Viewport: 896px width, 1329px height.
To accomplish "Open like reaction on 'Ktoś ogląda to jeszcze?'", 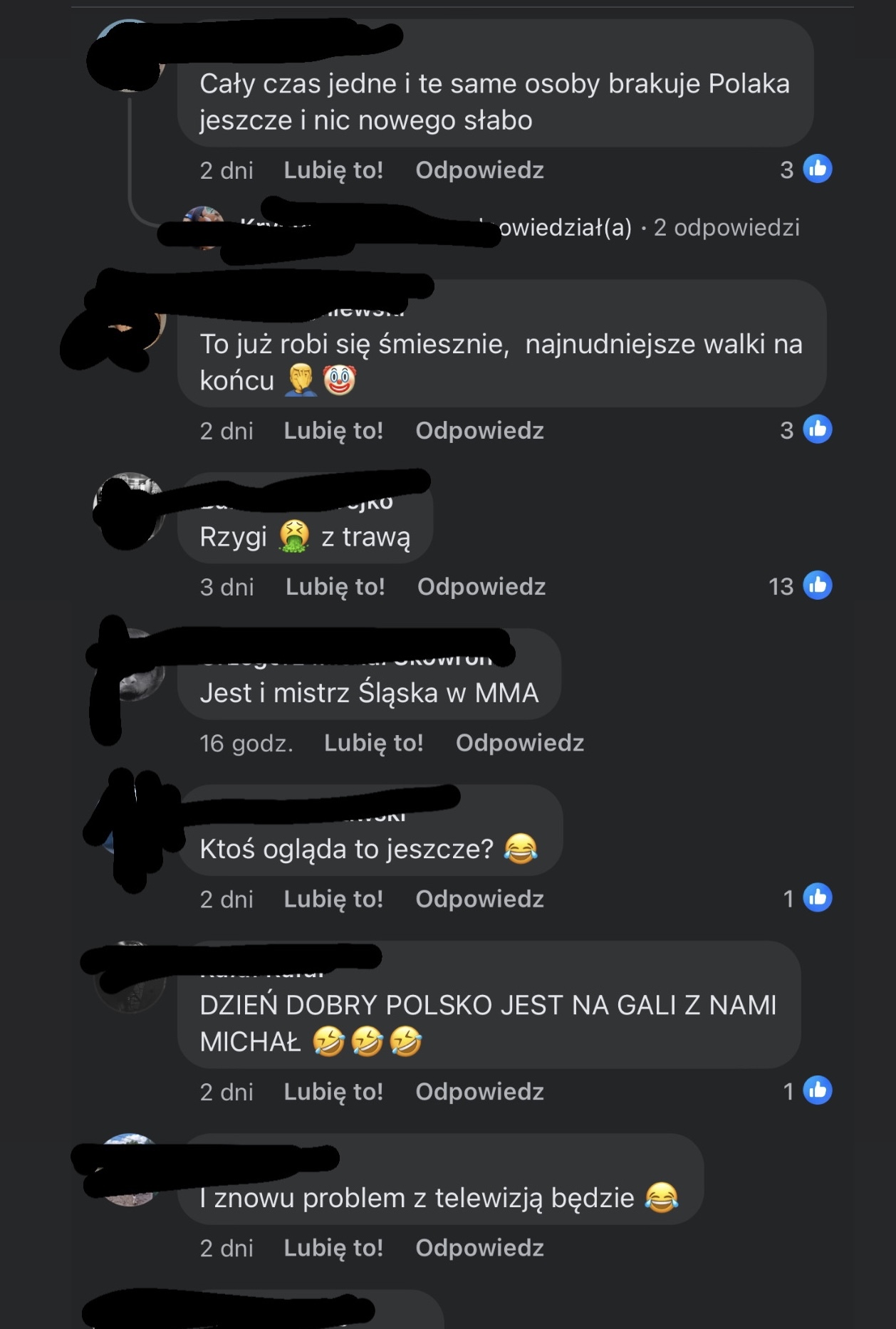I will pos(808,898).
